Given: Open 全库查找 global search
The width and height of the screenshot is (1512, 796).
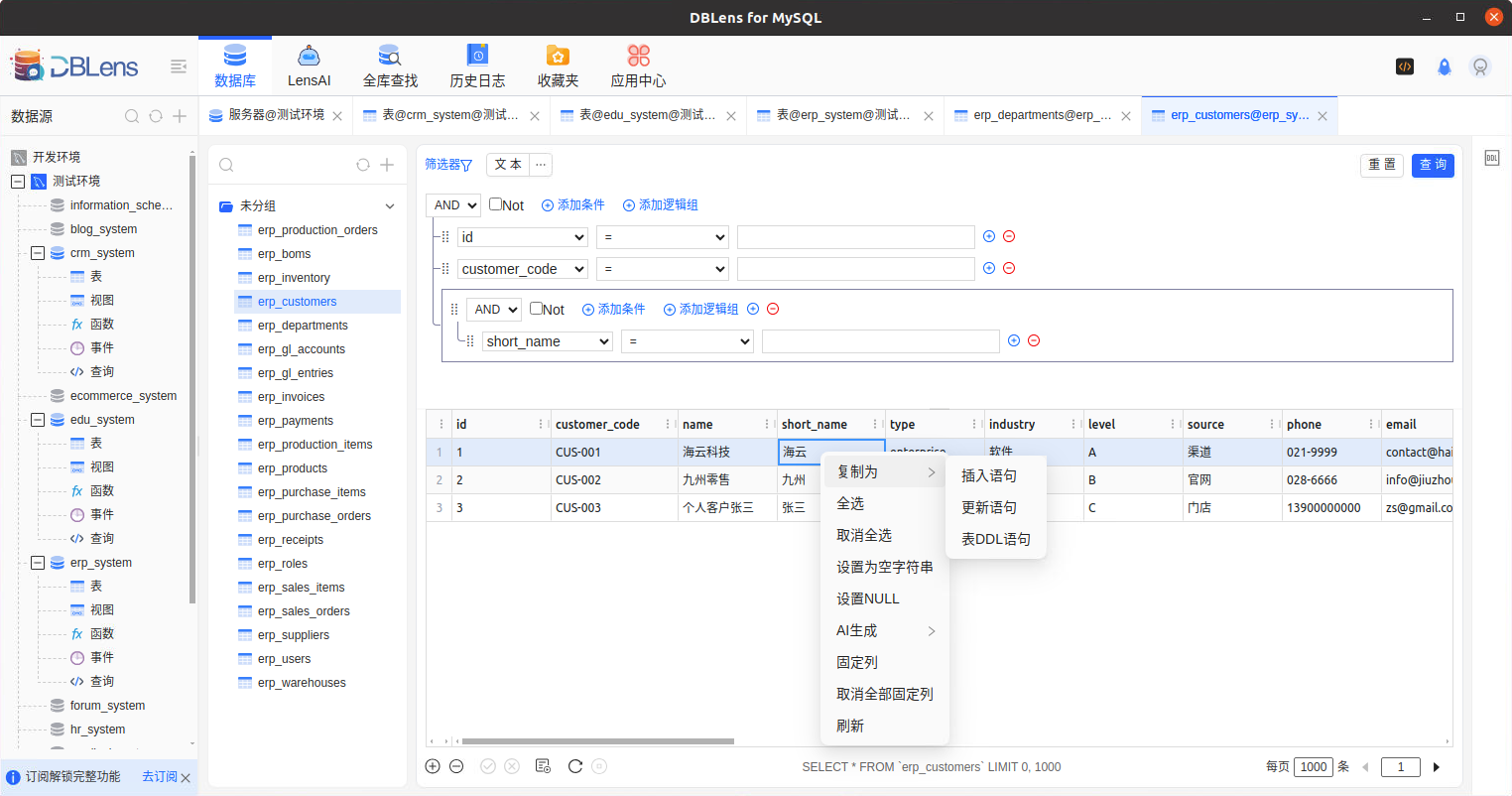Looking at the screenshot, I should [390, 66].
